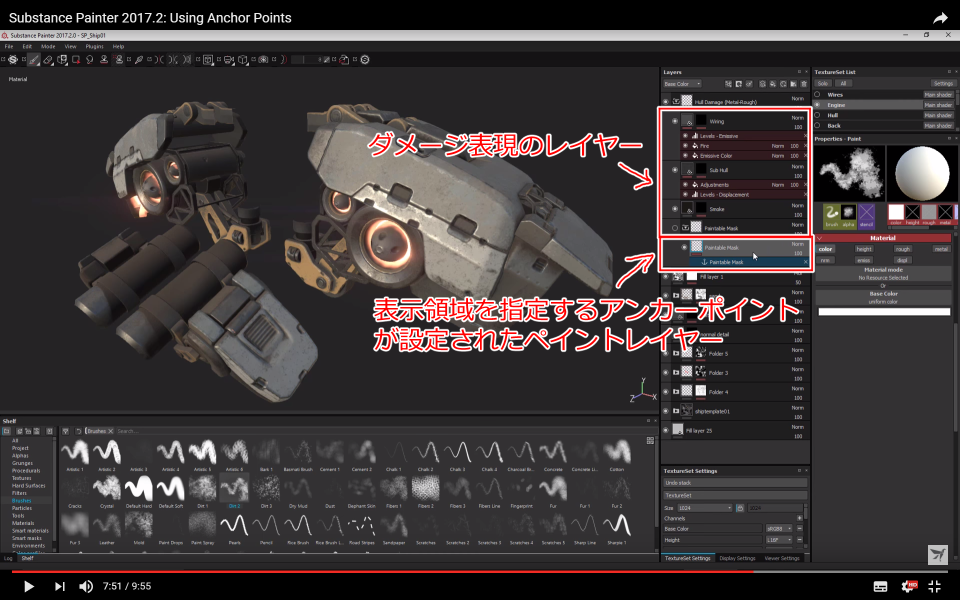Viewport: 960px width, 600px height.
Task: Select the Back texture set radio button
Action: click(817, 125)
